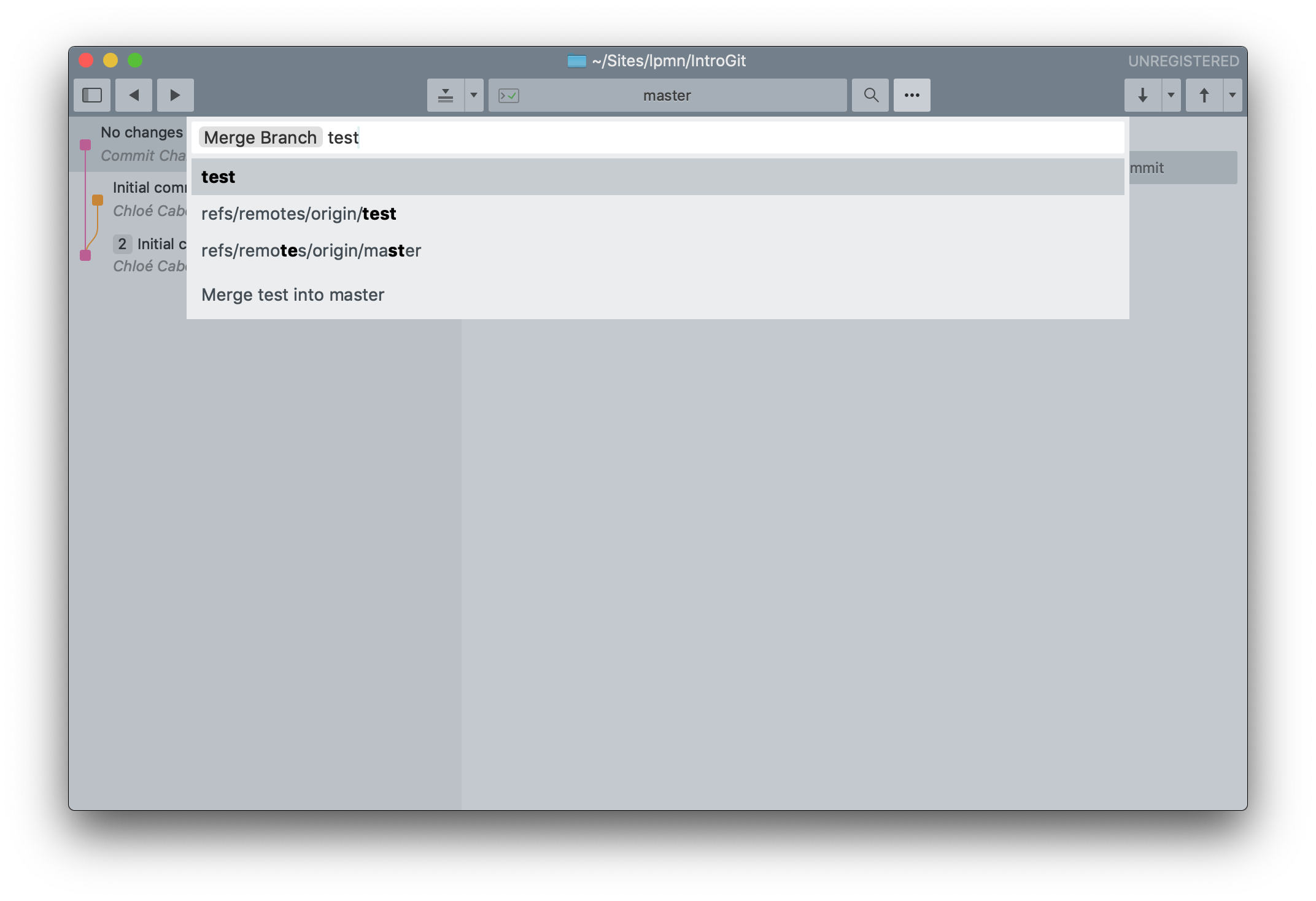The image size is (1316, 901).
Task: Click the more options ellipsis icon
Action: pyautogui.click(x=912, y=94)
